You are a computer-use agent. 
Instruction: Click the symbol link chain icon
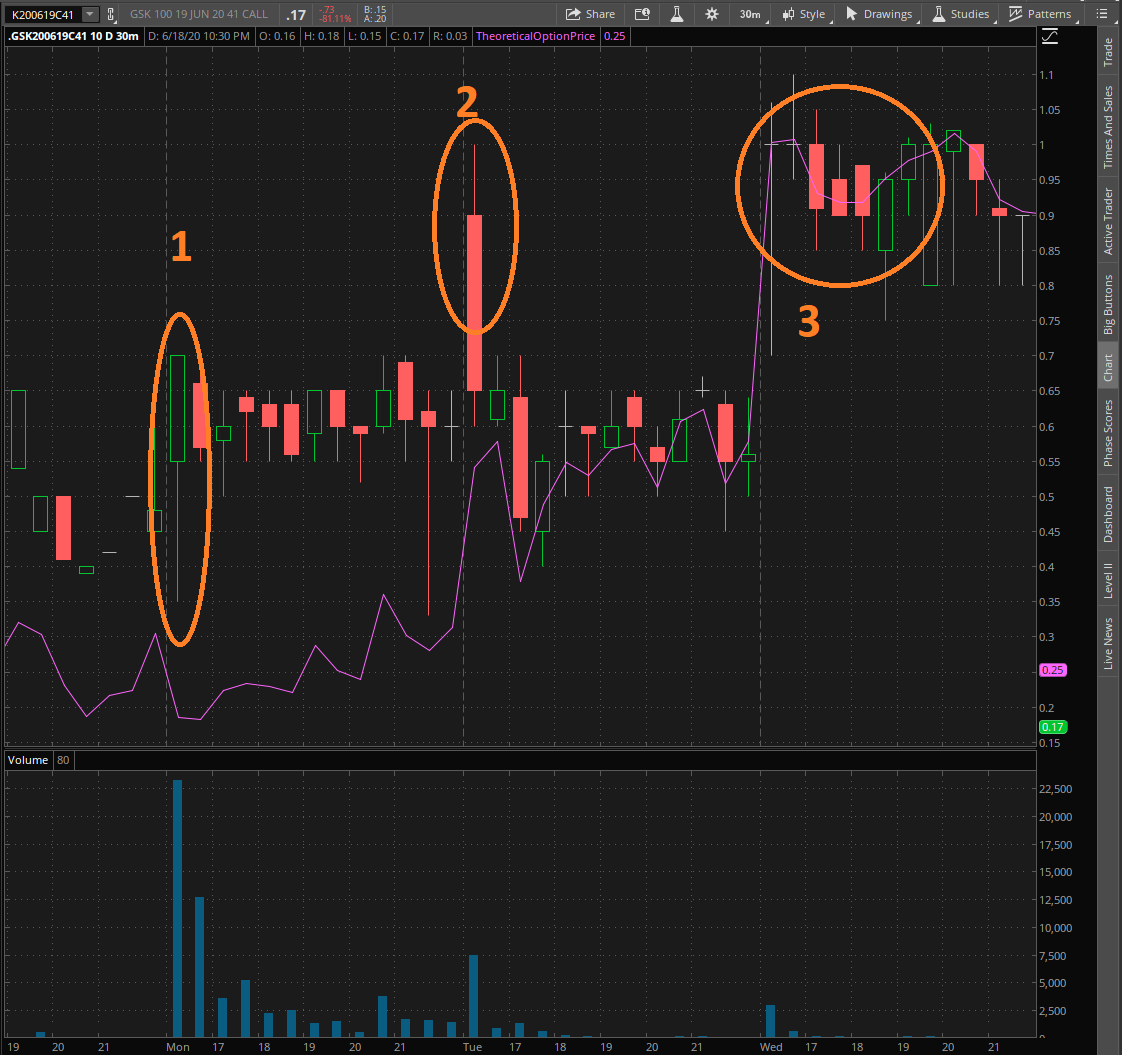(112, 14)
